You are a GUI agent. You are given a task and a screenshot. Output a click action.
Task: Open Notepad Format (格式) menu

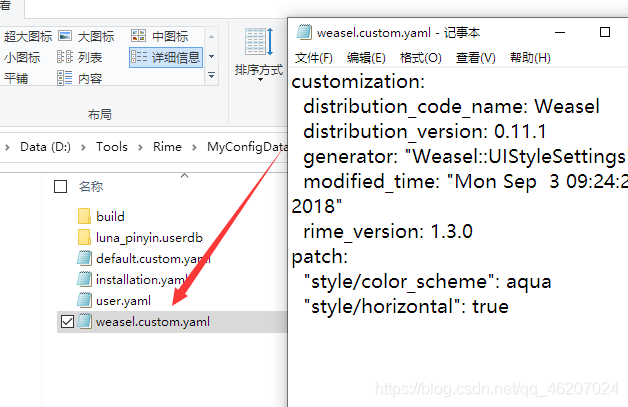(421, 58)
